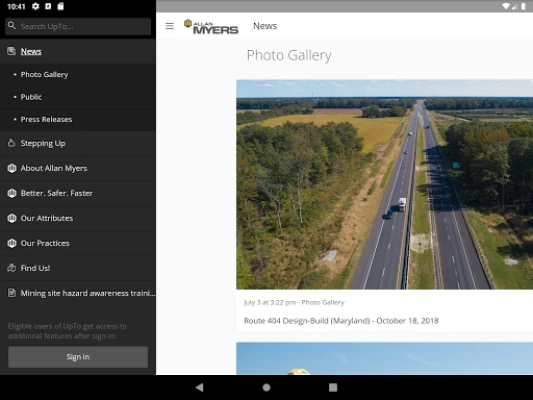Open the hamburger menu icon

click(169, 26)
